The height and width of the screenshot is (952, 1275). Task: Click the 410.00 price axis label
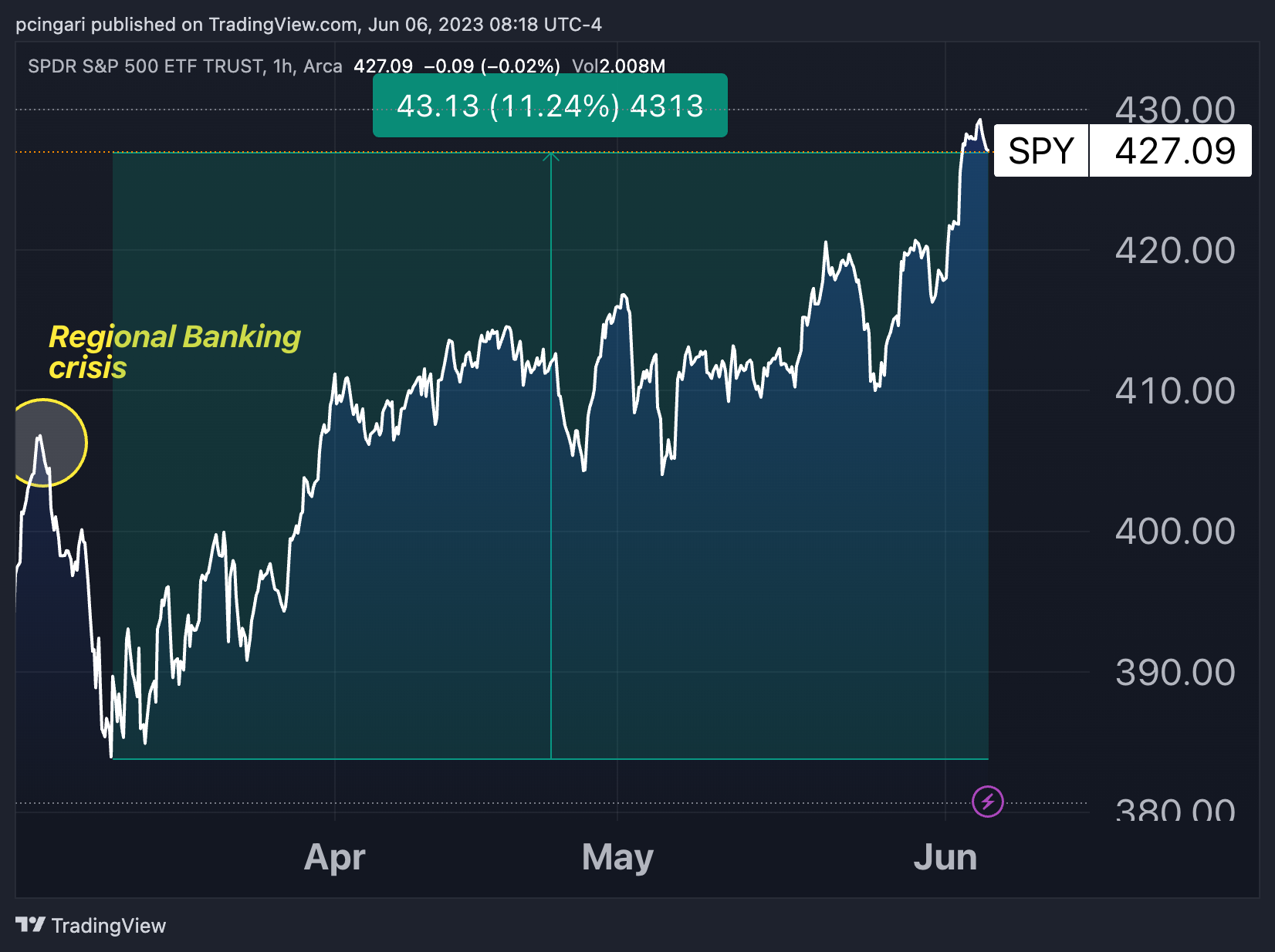coord(1175,391)
